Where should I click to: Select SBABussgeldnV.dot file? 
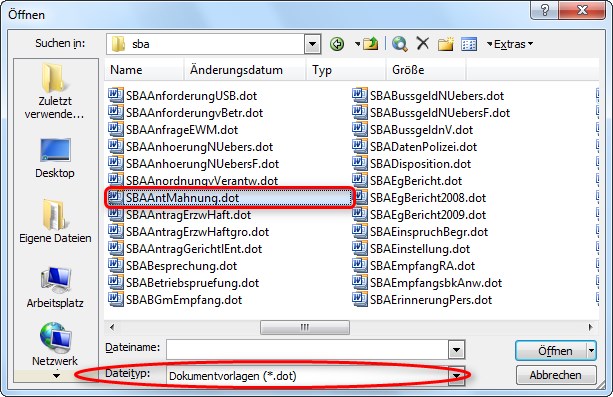(412, 129)
